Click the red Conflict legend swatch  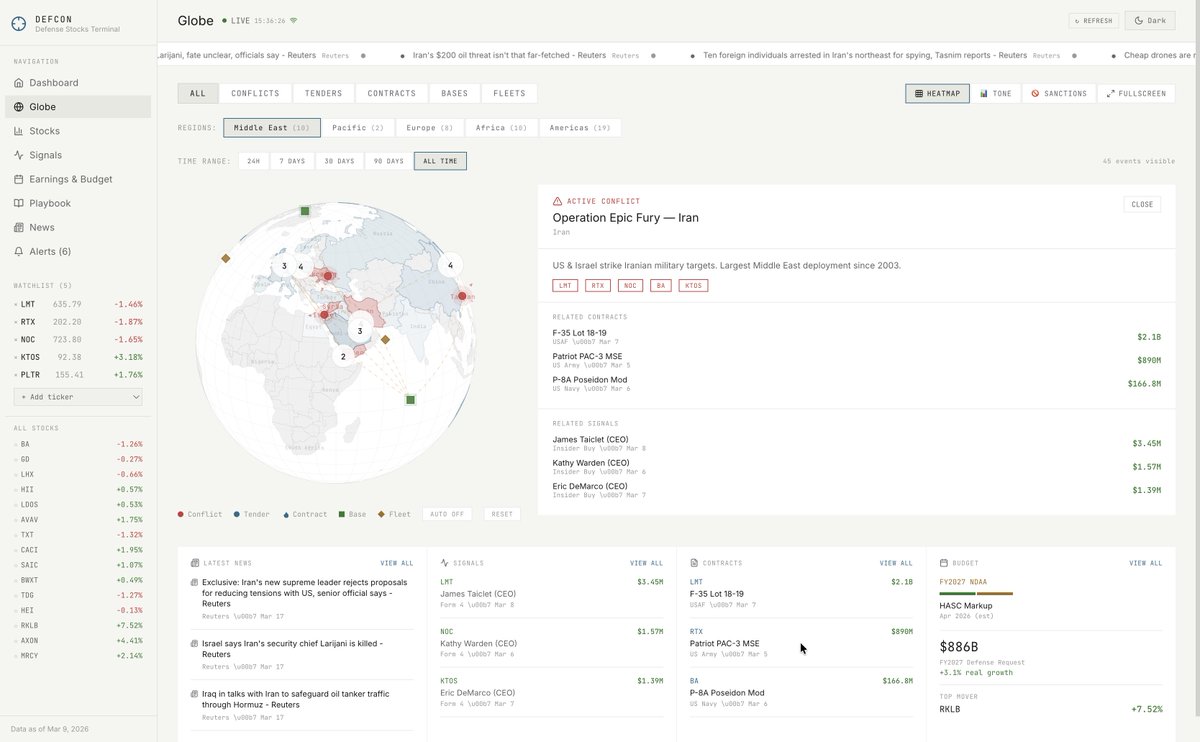(x=181, y=514)
